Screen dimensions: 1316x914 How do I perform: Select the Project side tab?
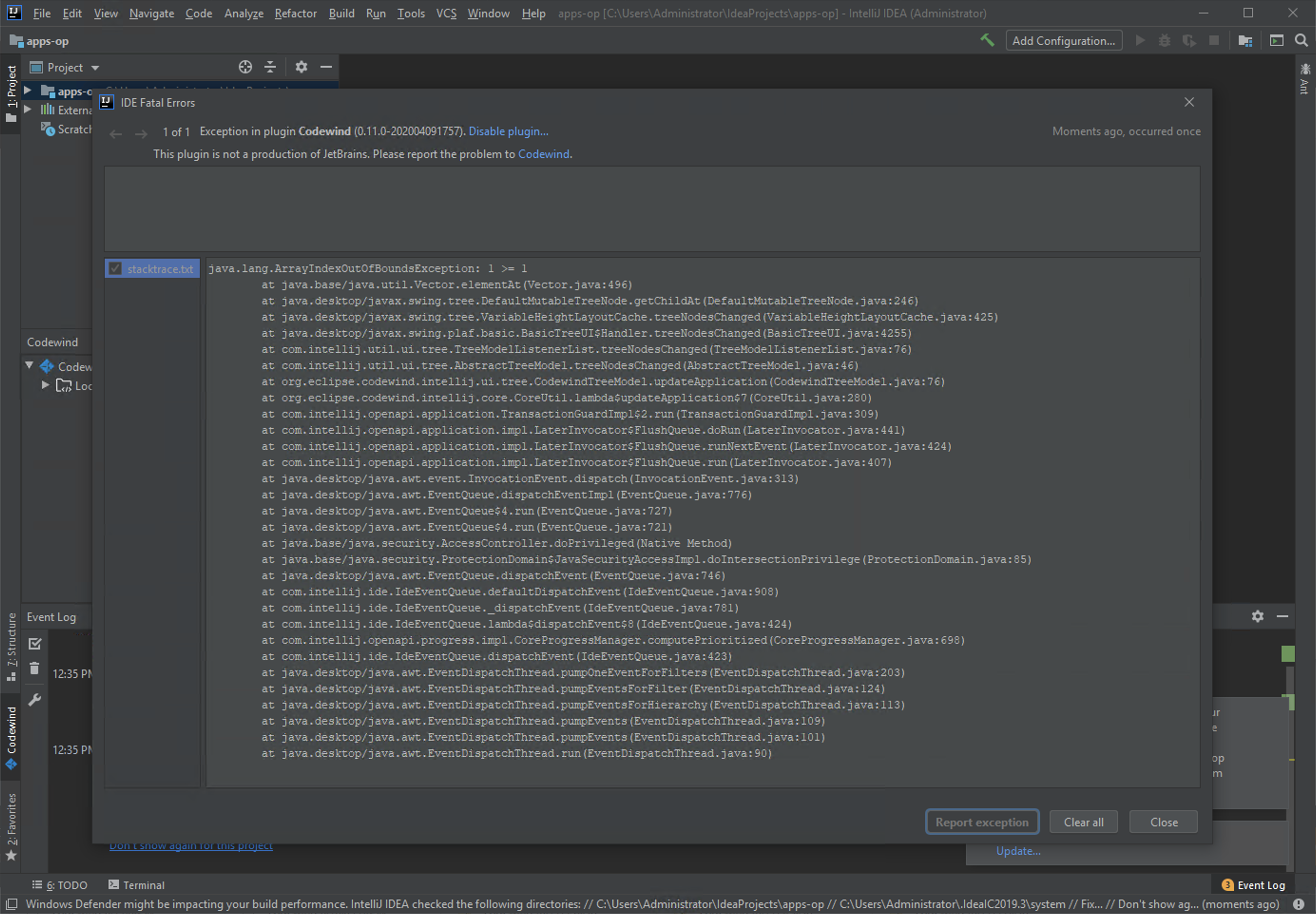(x=11, y=94)
